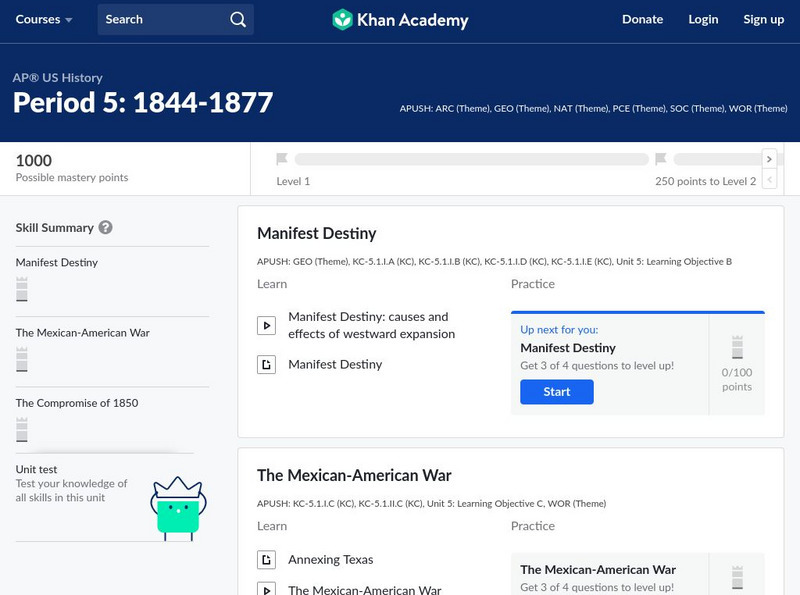Click Sign up in header
The width and height of the screenshot is (800, 595).
[x=763, y=19]
